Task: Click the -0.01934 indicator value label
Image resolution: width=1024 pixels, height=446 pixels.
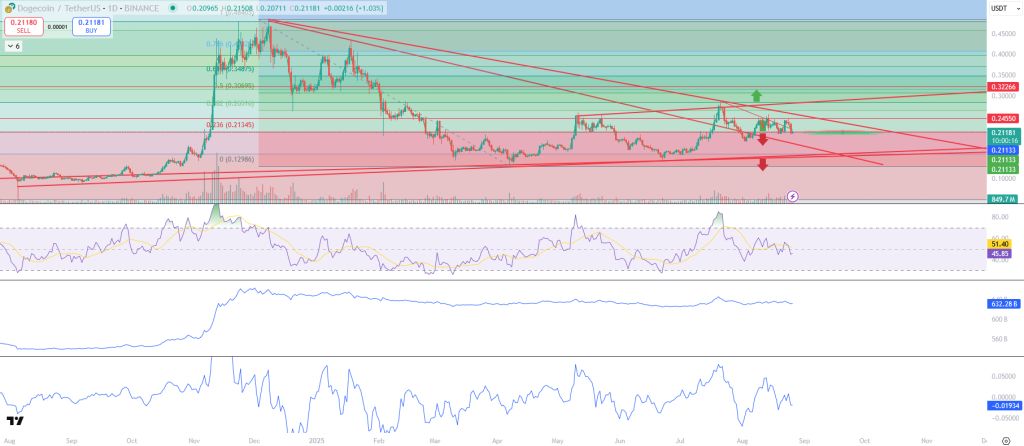Action: [x=1005, y=406]
